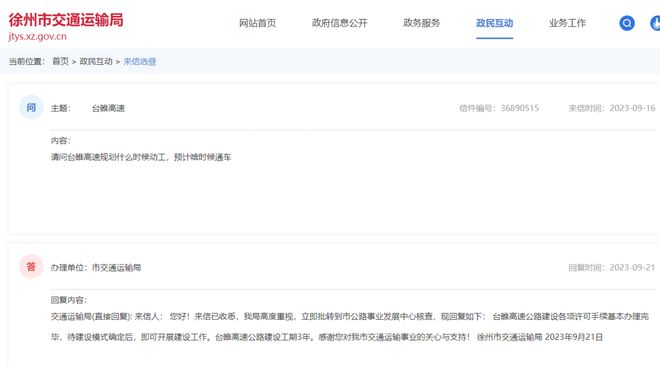Open the 网站首页 menu item

tap(258, 23)
